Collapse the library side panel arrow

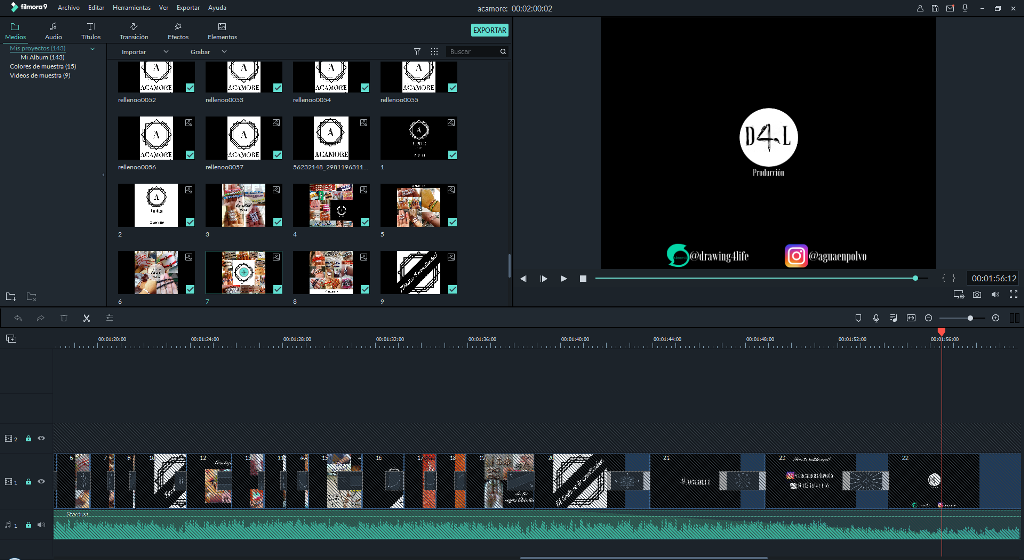point(103,174)
